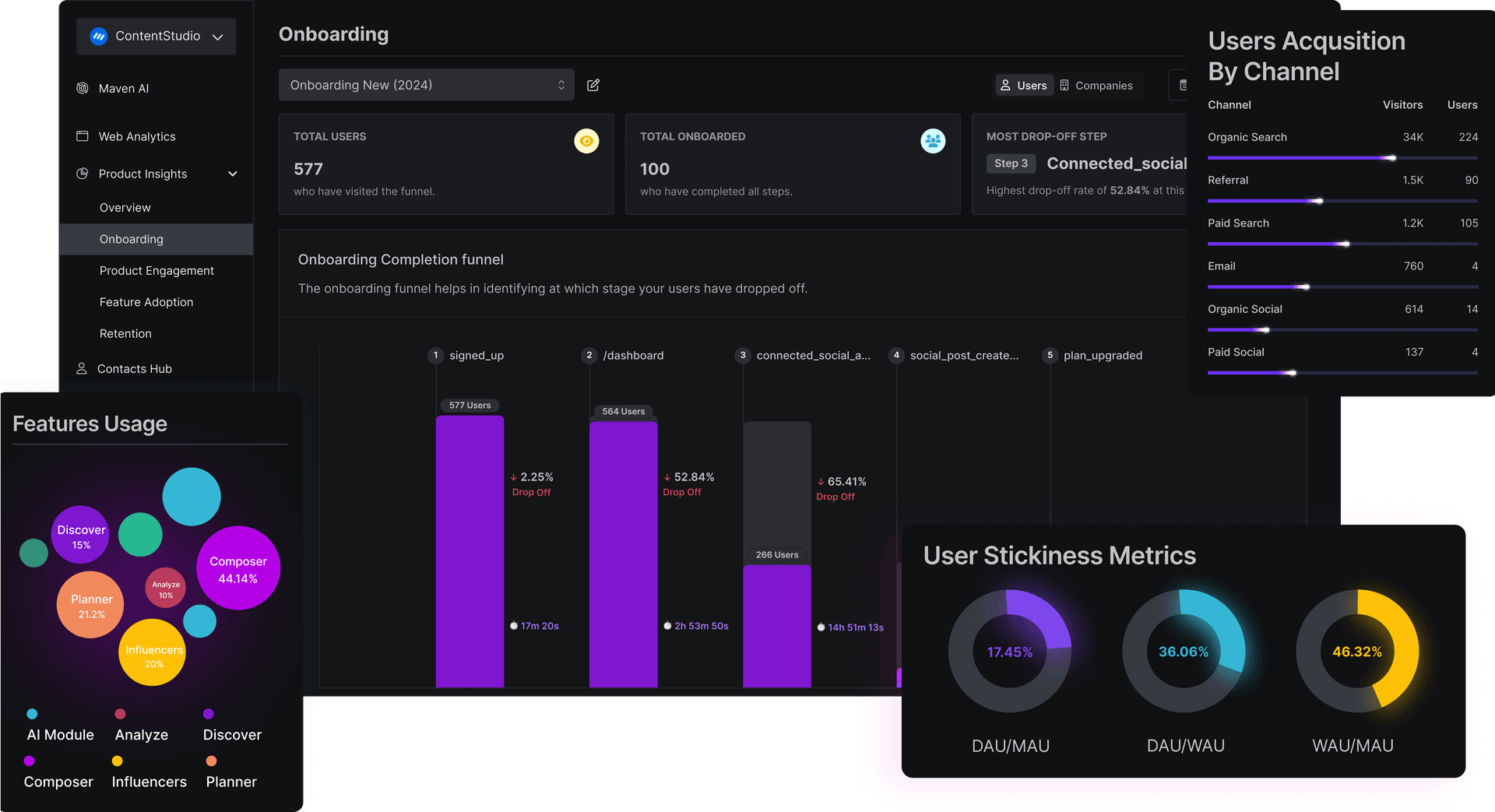Open the funnel edit pencil icon

coord(593,85)
